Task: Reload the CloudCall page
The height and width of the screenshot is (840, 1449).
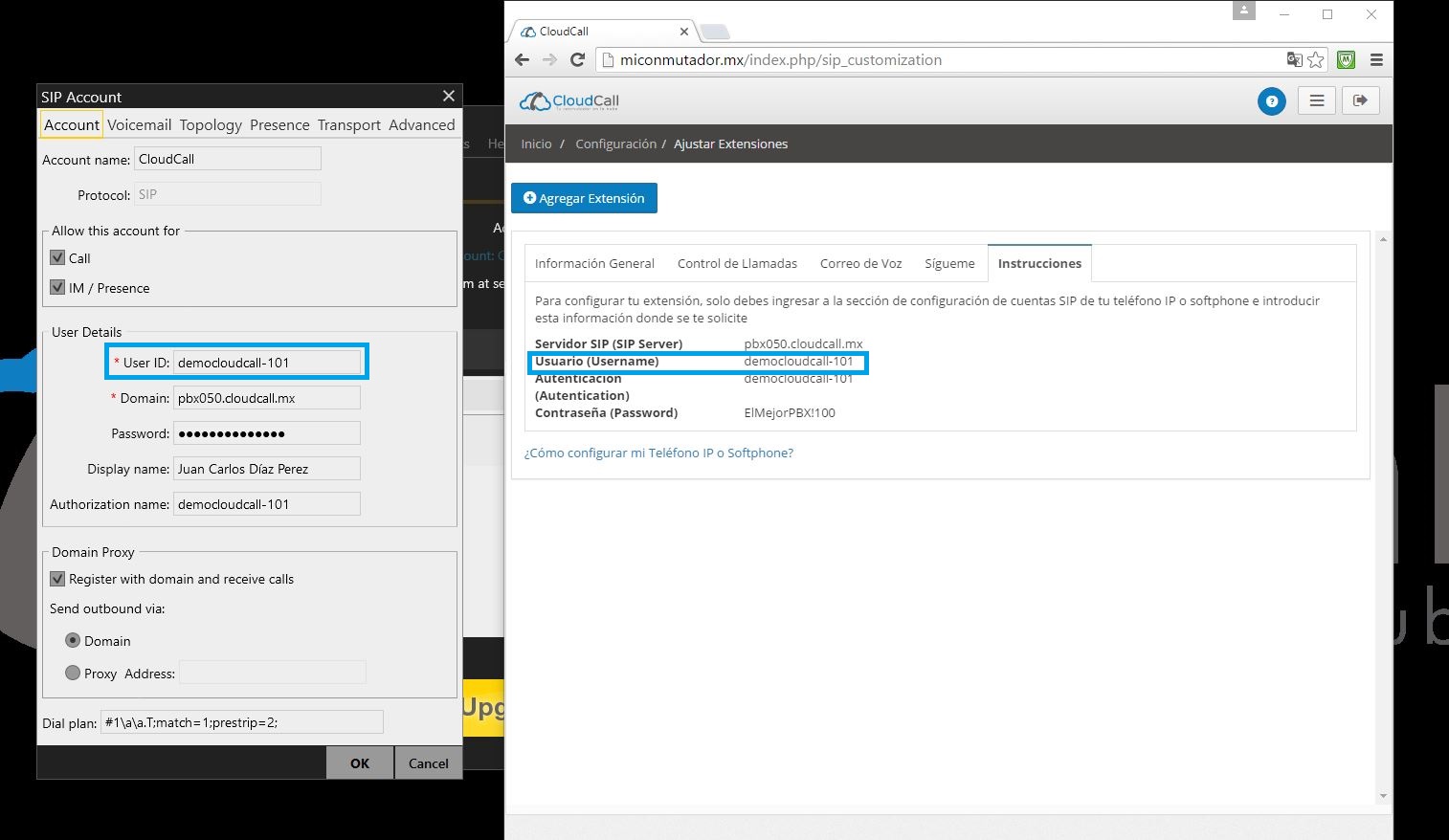Action: (577, 59)
